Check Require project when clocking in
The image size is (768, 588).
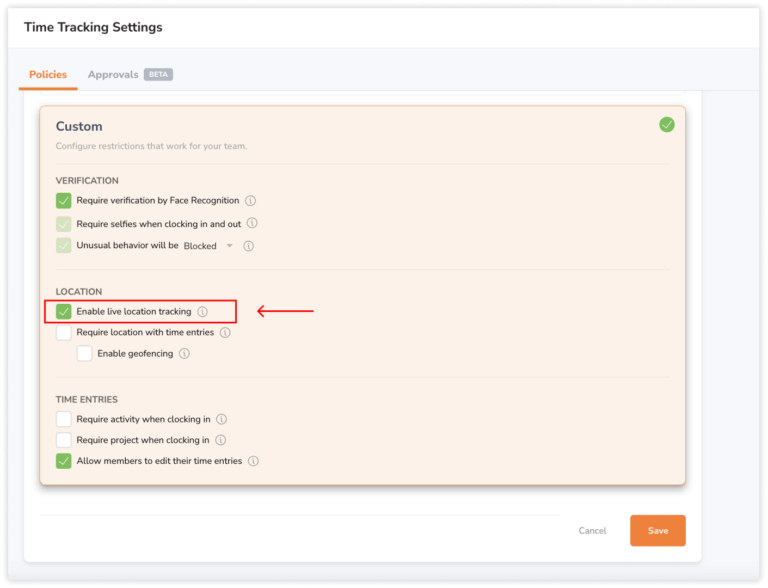pyautogui.click(x=64, y=440)
